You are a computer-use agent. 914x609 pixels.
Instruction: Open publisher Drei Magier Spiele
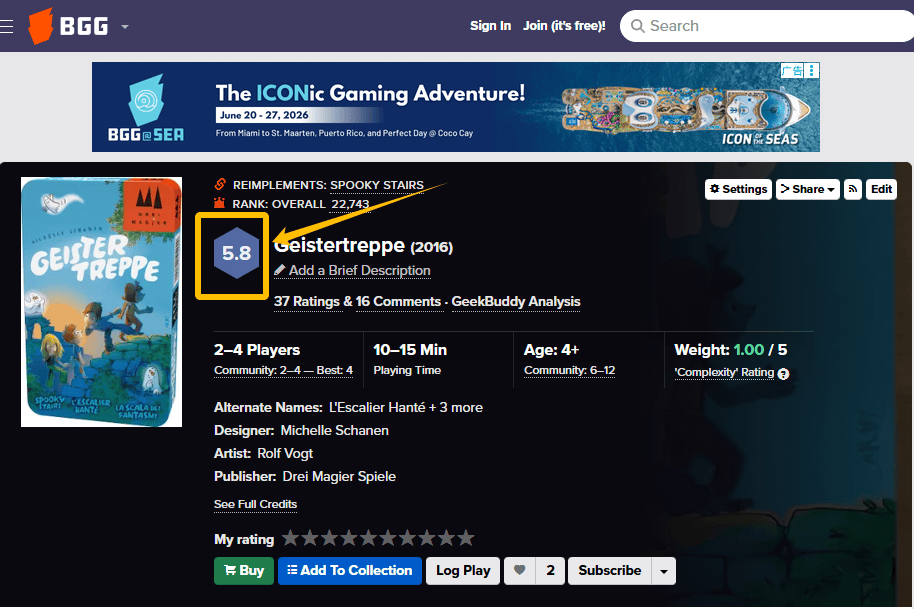point(339,477)
